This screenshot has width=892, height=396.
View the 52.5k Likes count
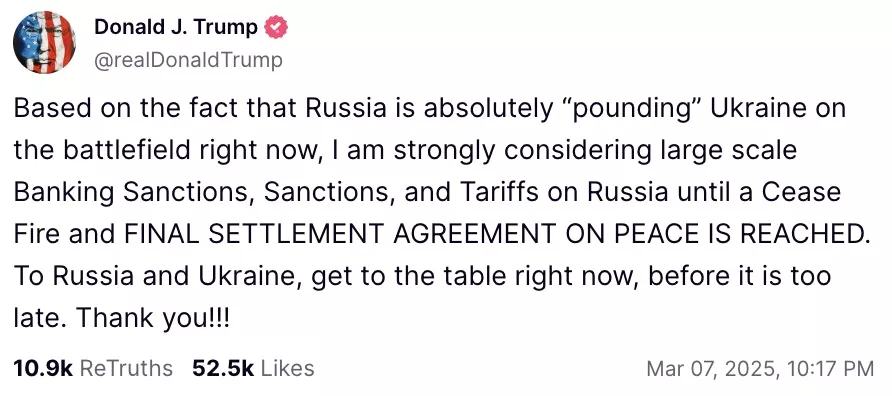[x=223, y=368]
